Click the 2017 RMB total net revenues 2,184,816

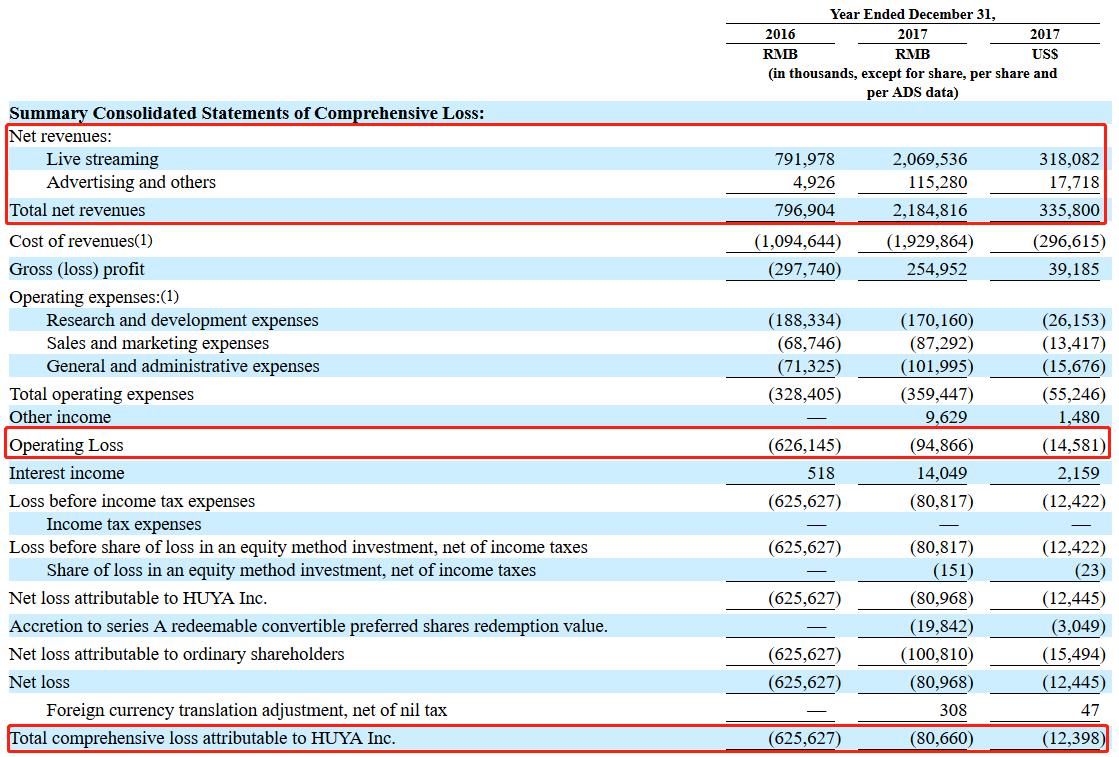[x=930, y=210]
